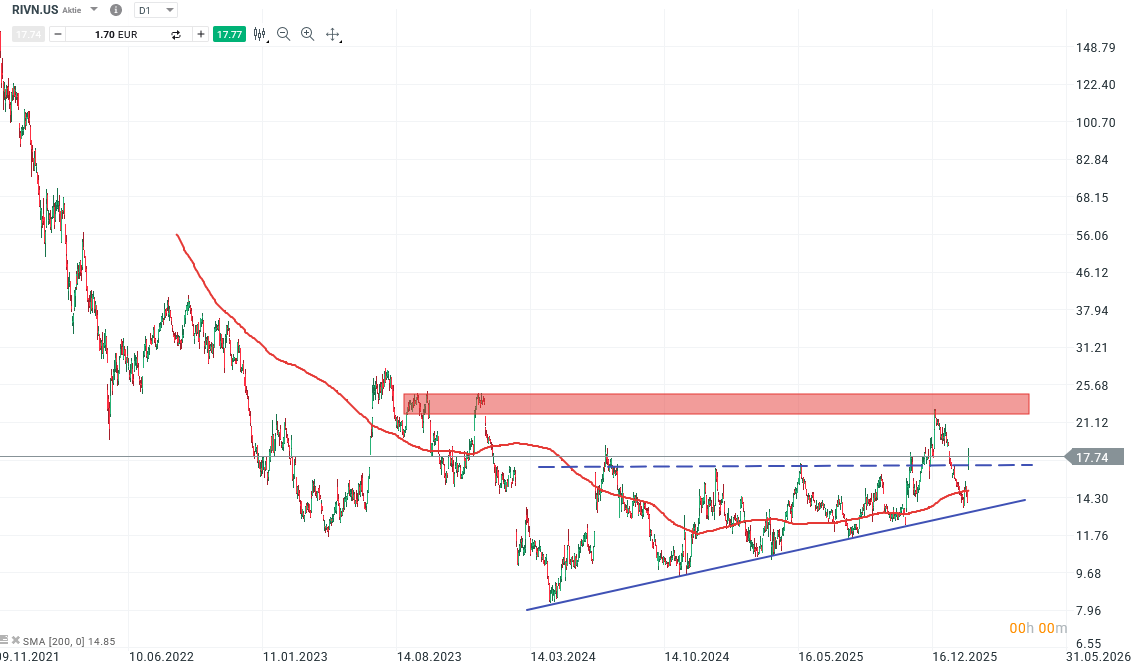
Task: Open the instrument info icon beside RIVN.US
Action: pos(115,10)
